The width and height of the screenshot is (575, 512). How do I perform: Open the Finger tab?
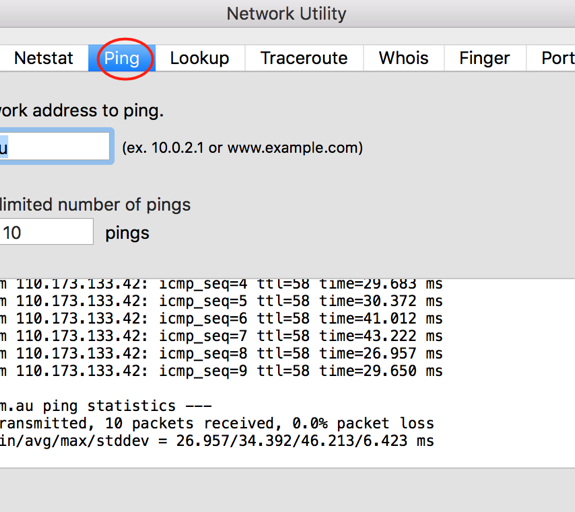pyautogui.click(x=485, y=58)
